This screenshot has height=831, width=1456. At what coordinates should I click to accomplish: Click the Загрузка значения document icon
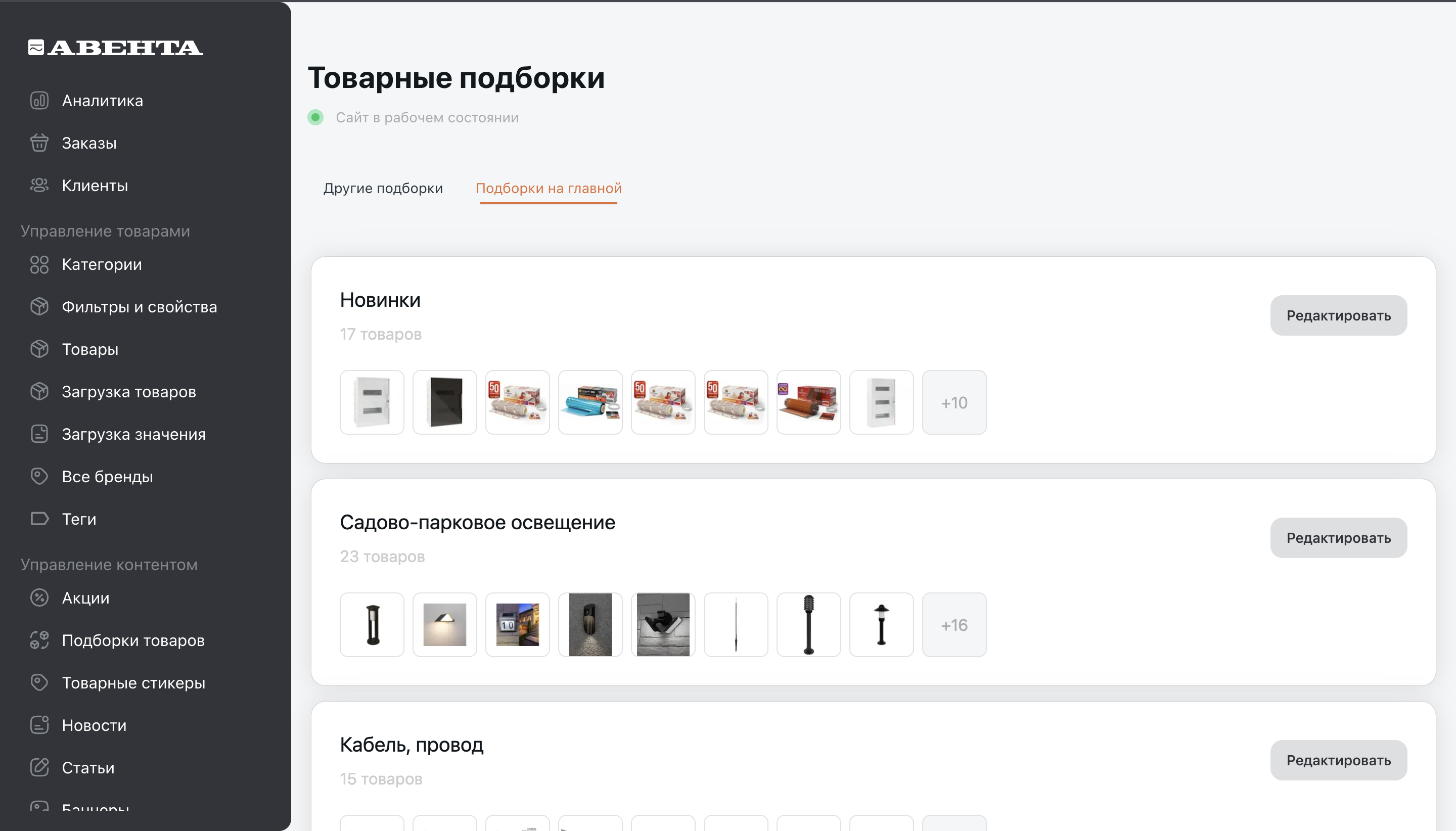click(x=39, y=434)
